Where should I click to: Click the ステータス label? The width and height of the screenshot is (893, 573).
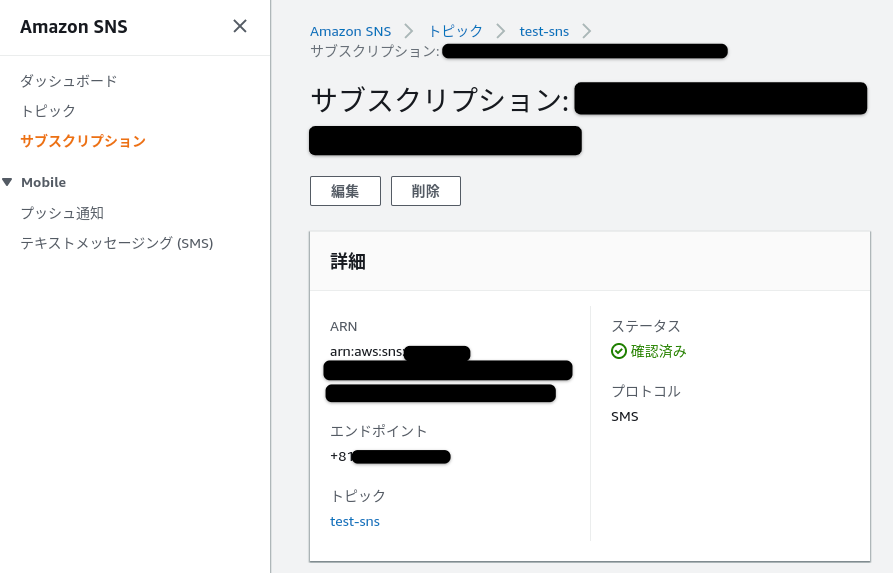646,326
